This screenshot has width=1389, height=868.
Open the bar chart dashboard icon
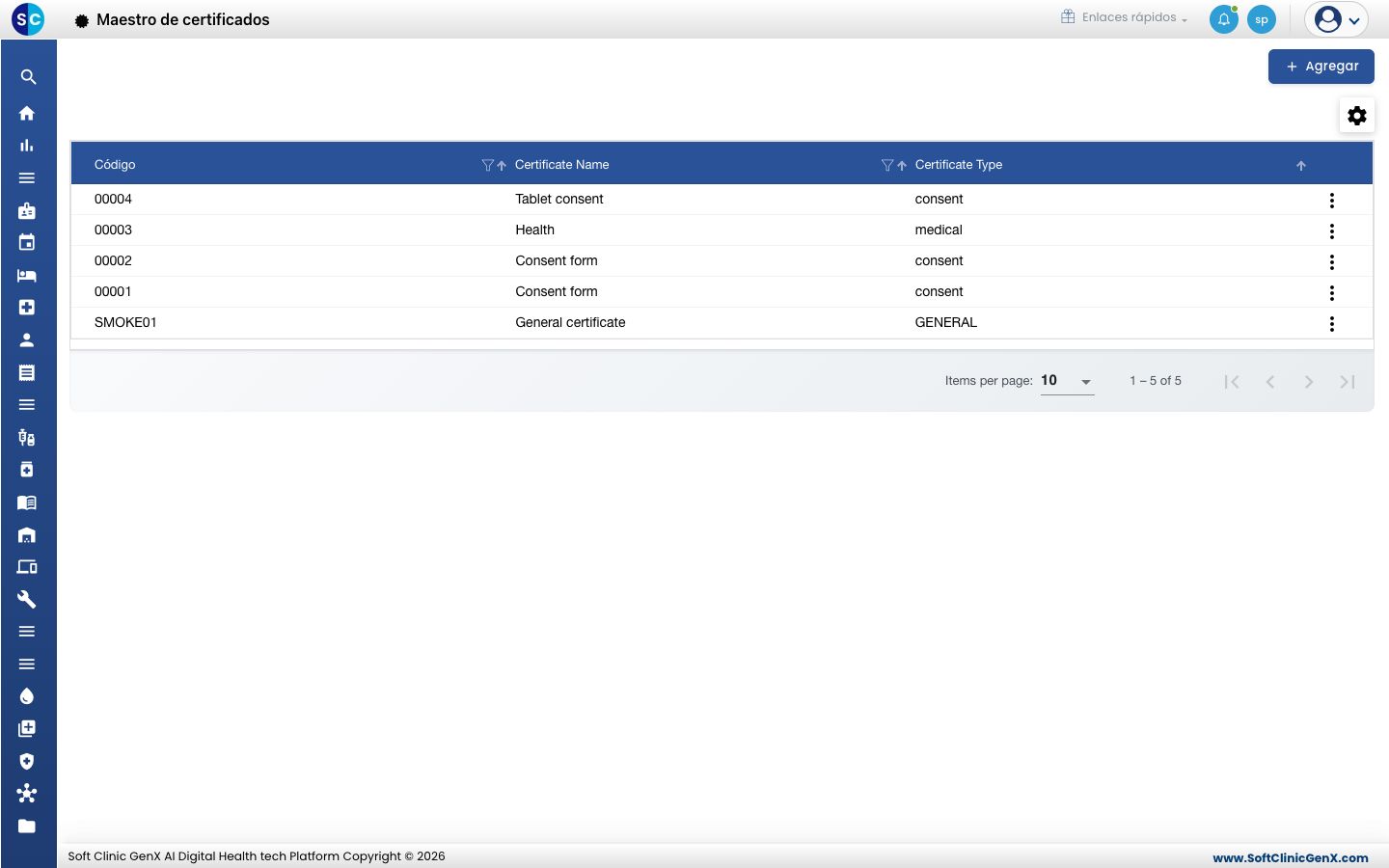27,146
